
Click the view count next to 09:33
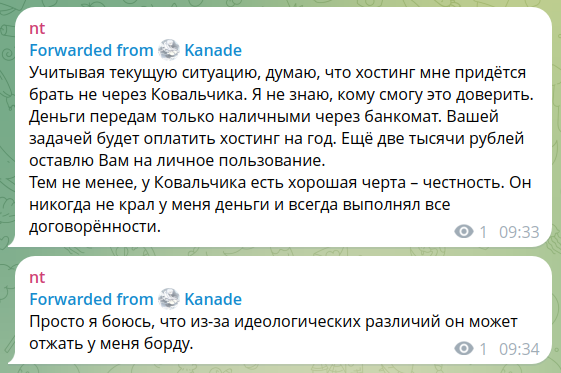pos(483,232)
